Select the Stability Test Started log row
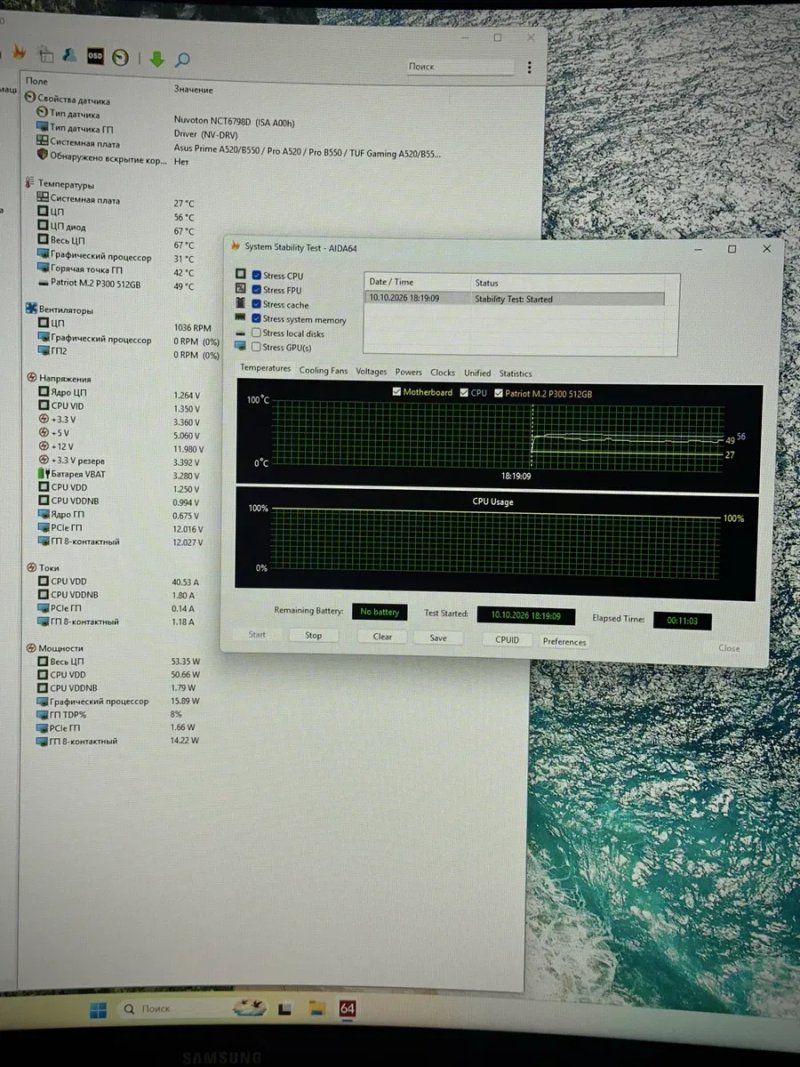The height and width of the screenshot is (1067, 800). point(514,298)
